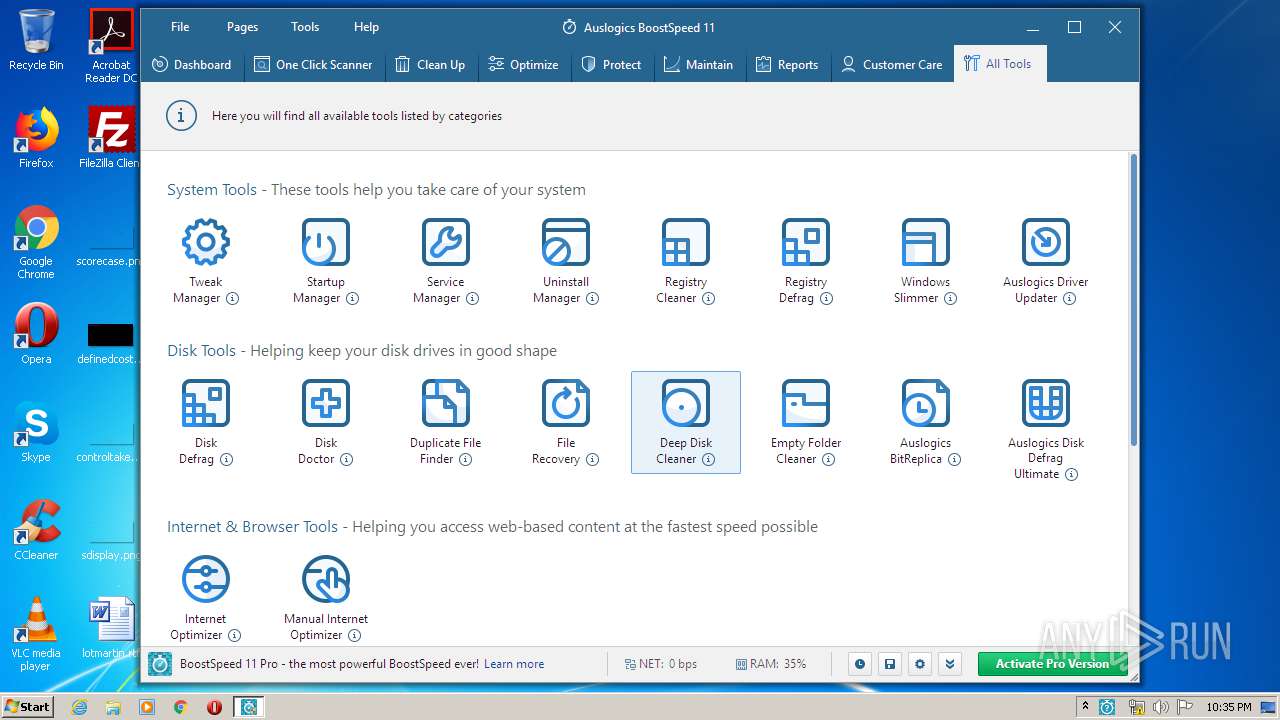The width and height of the screenshot is (1280, 720).
Task: Open settings gear in status bar
Action: coord(920,664)
